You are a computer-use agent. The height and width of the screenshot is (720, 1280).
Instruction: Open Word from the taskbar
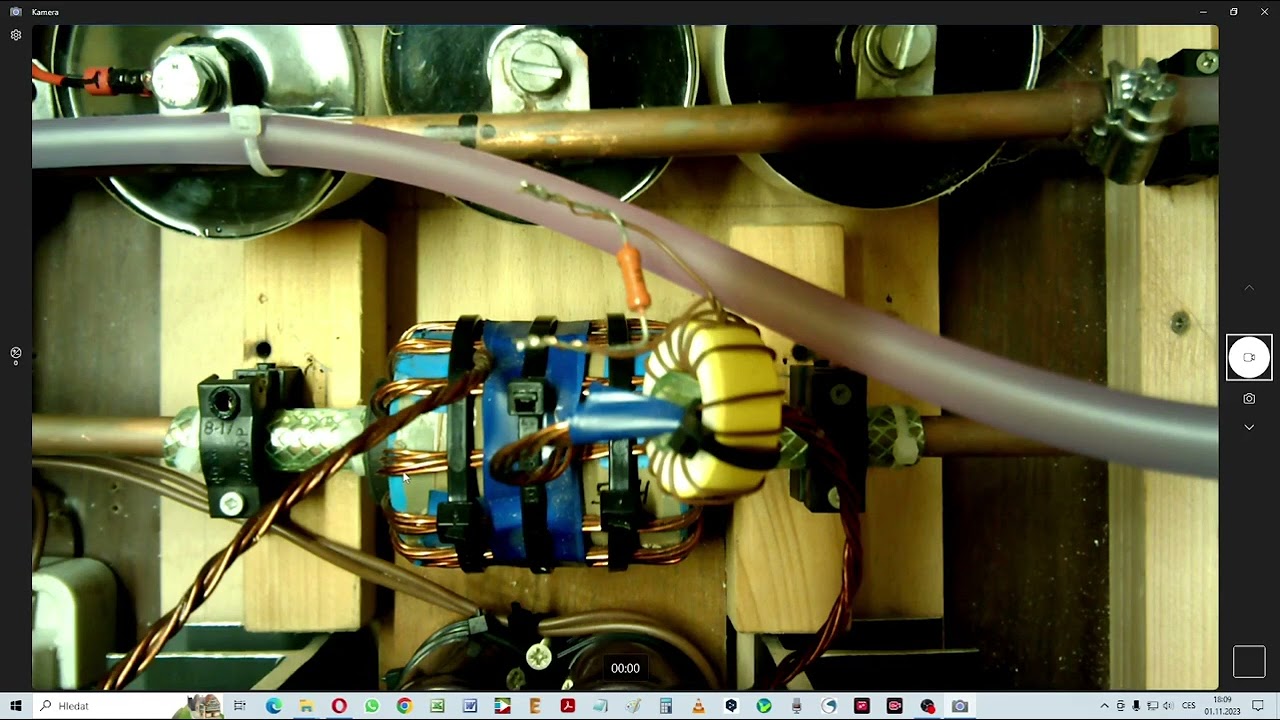tap(470, 706)
